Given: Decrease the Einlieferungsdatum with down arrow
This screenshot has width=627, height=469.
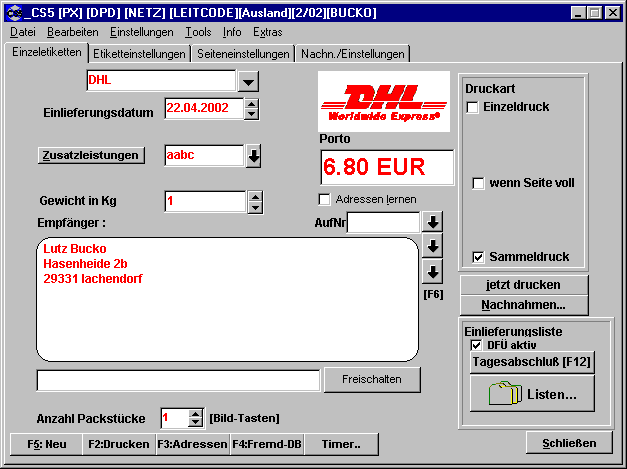Looking at the screenshot, I should 251,114.
